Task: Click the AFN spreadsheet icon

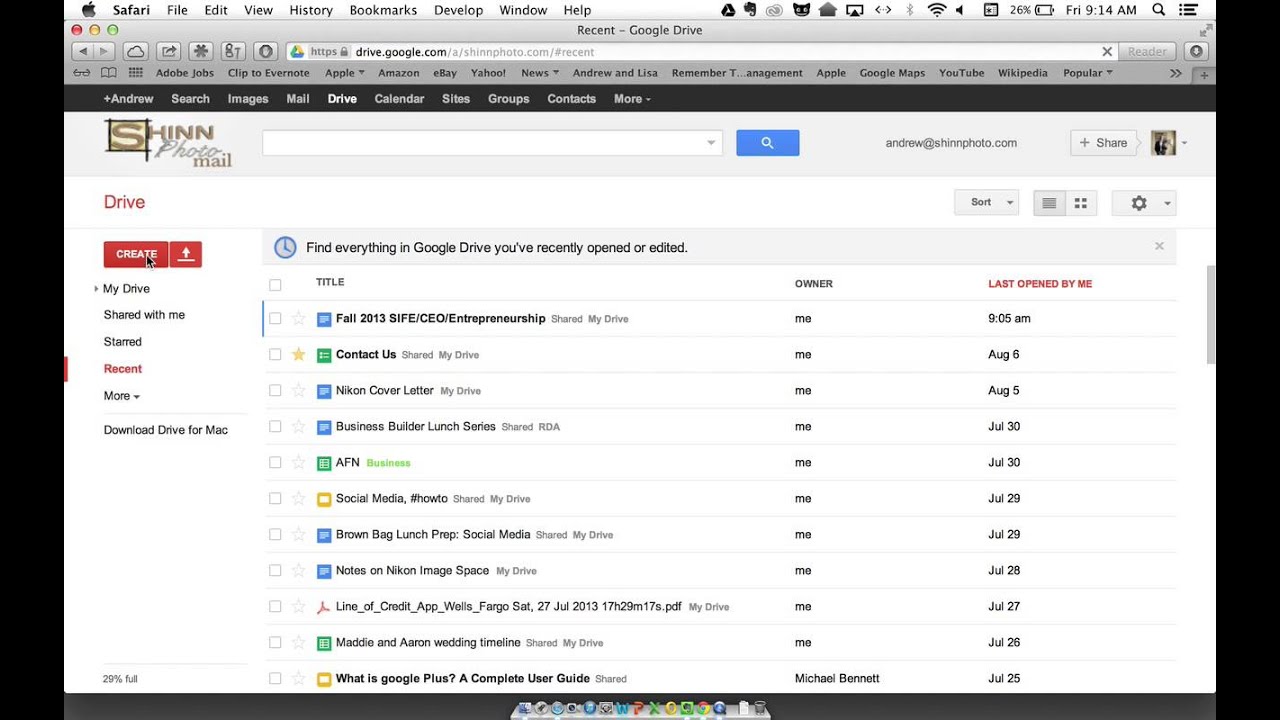Action: click(x=324, y=463)
